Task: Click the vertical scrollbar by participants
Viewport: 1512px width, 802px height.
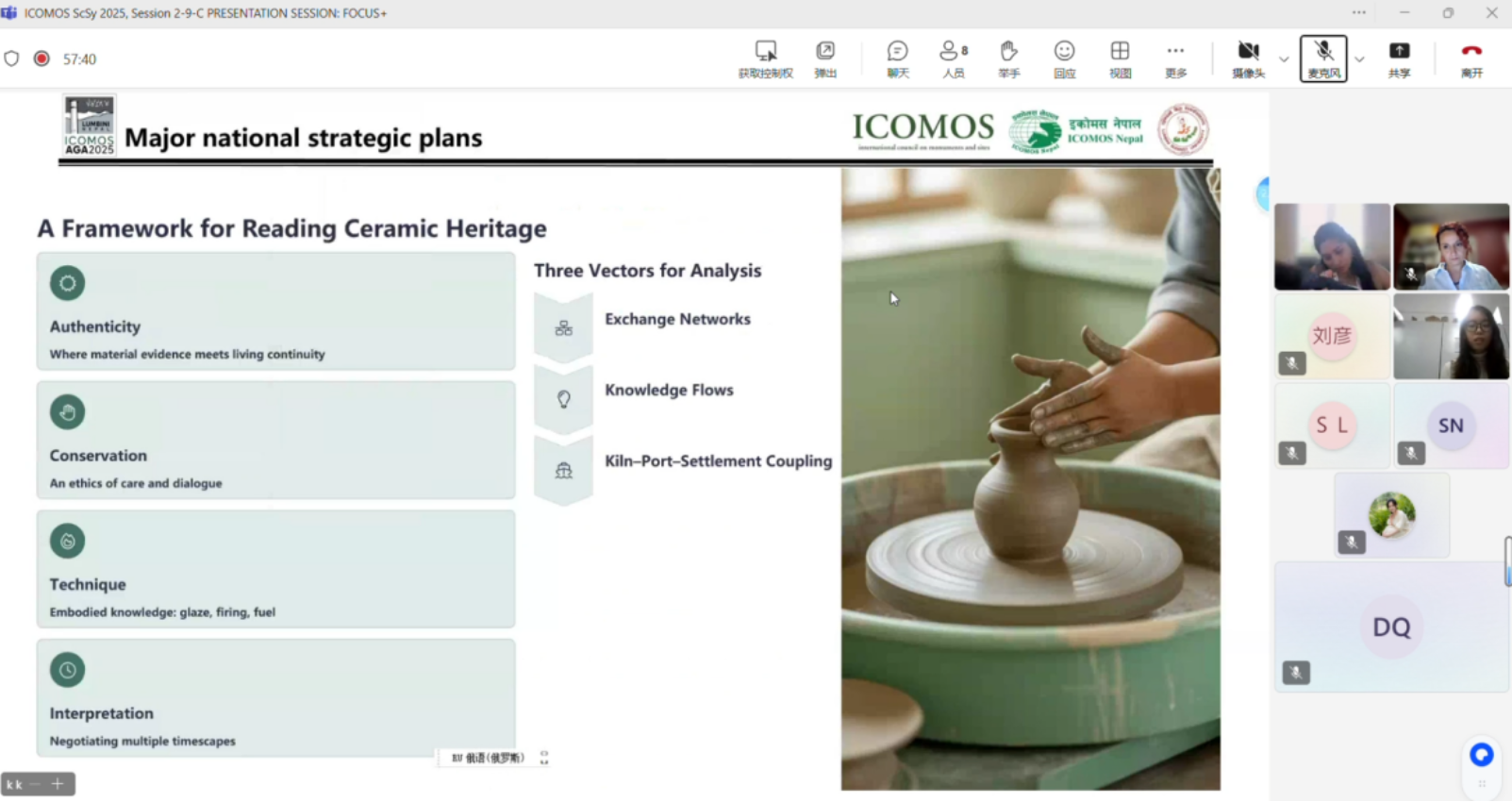Action: [1507, 562]
